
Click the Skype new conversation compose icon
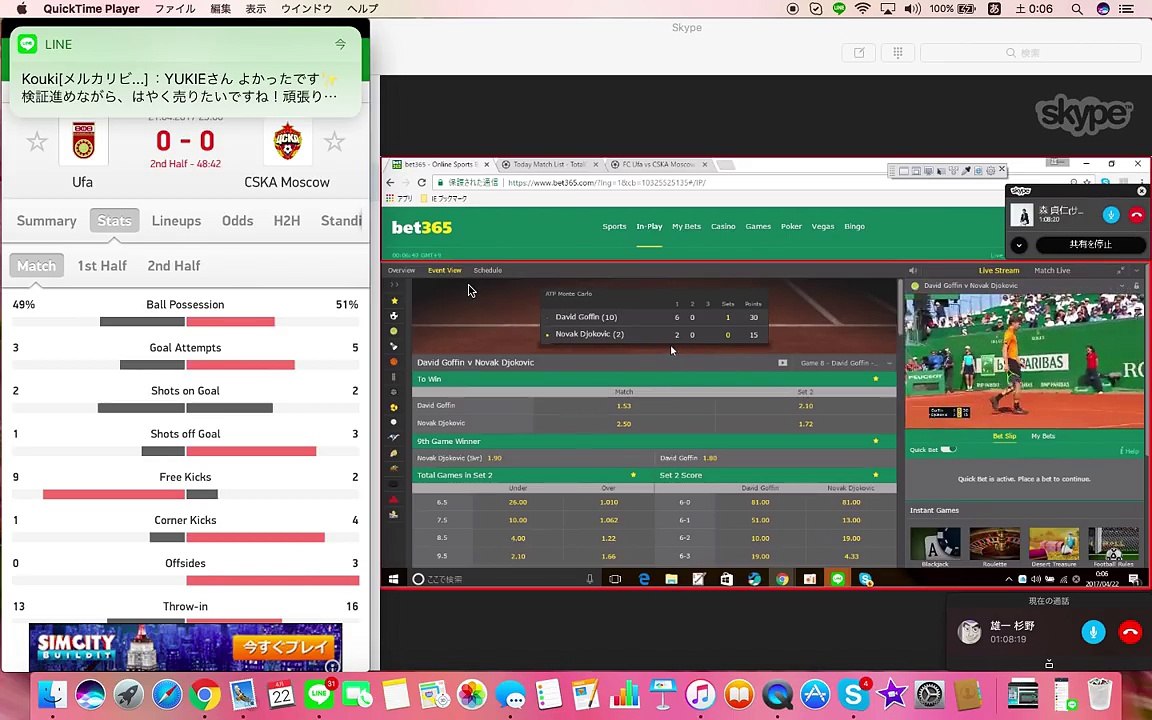(859, 53)
